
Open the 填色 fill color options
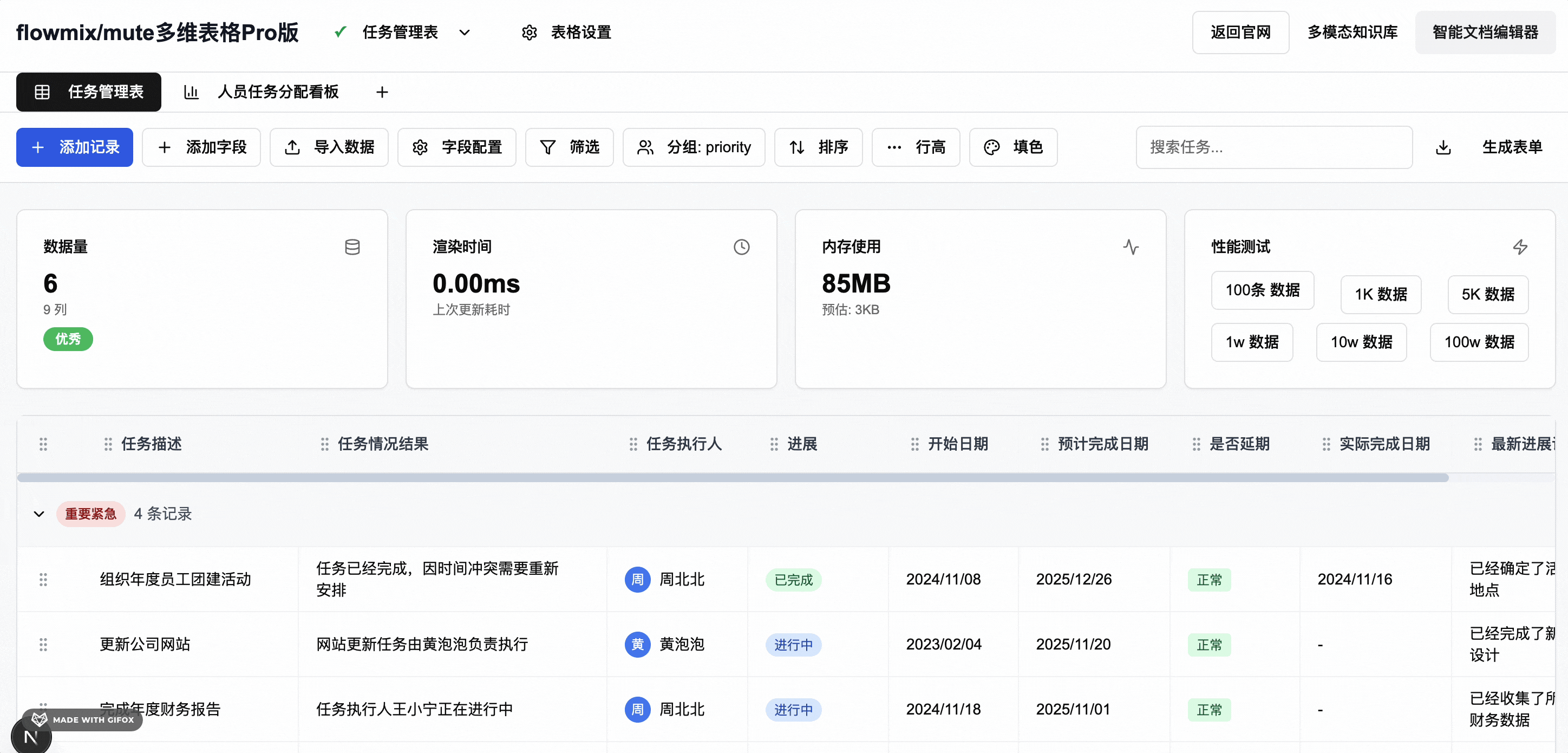pyautogui.click(x=1013, y=147)
